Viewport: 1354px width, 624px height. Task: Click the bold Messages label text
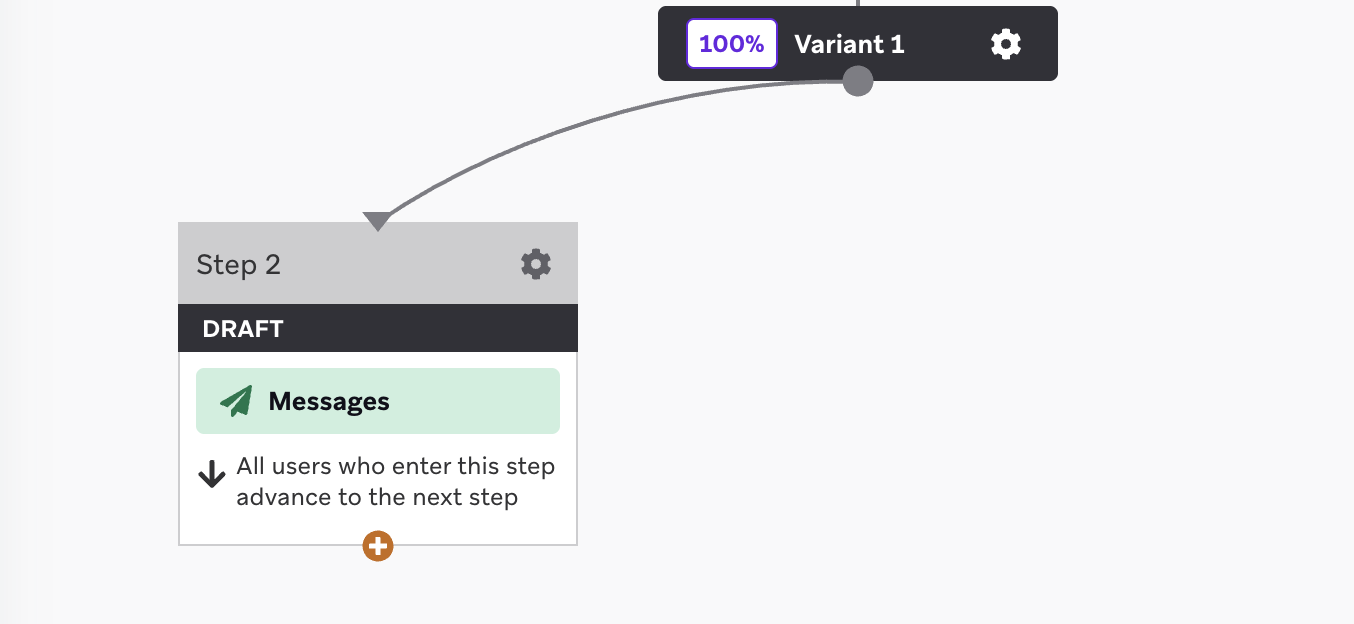point(329,402)
